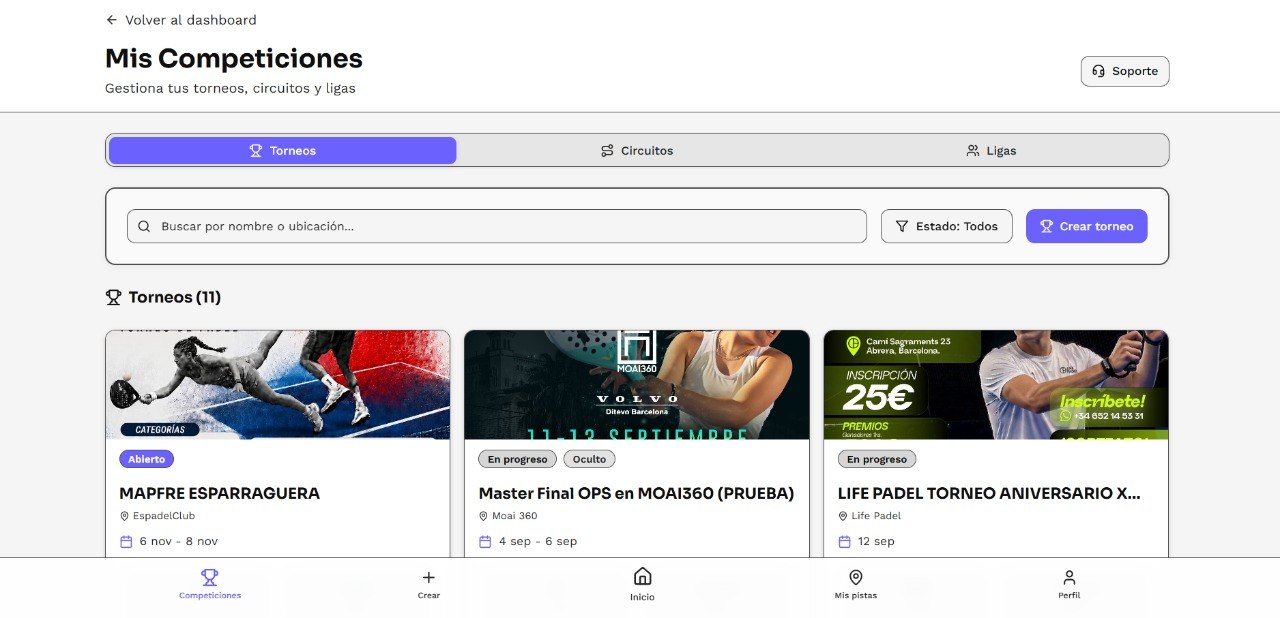This screenshot has width=1280, height=618.
Task: Open the Life Padel Inscripción 25€ banner image
Action: coord(996,385)
